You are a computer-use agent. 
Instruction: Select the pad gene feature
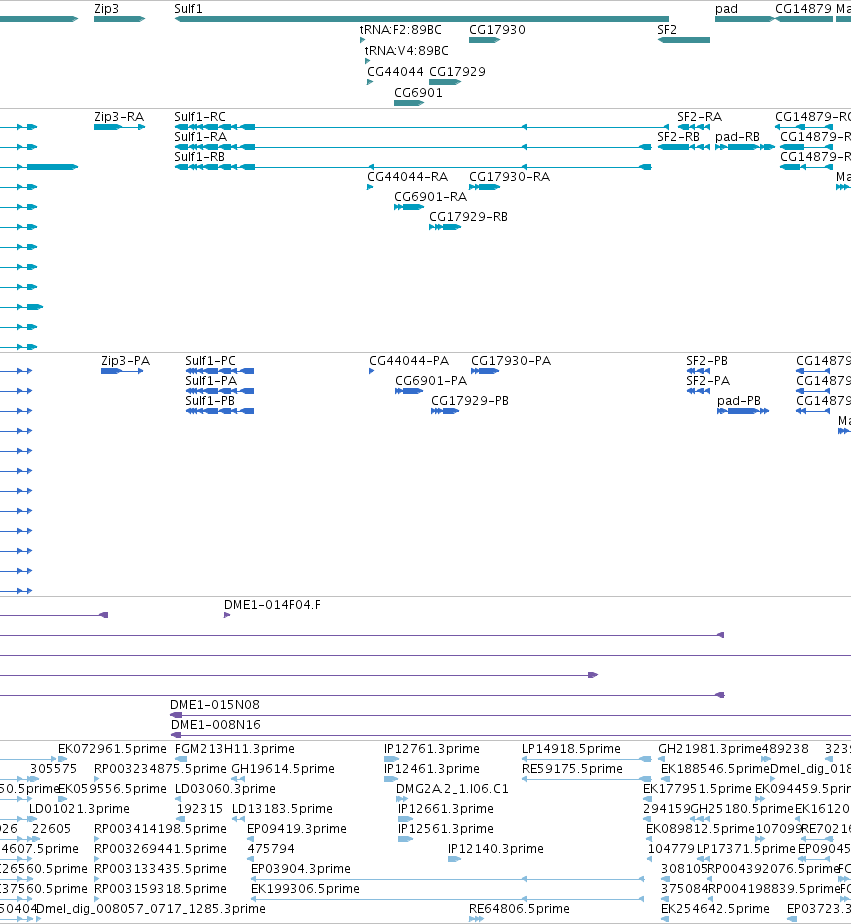click(x=744, y=19)
